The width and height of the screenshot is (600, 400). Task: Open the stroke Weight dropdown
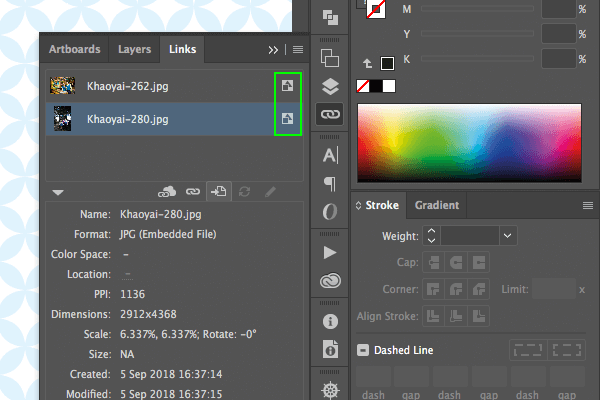click(x=508, y=236)
